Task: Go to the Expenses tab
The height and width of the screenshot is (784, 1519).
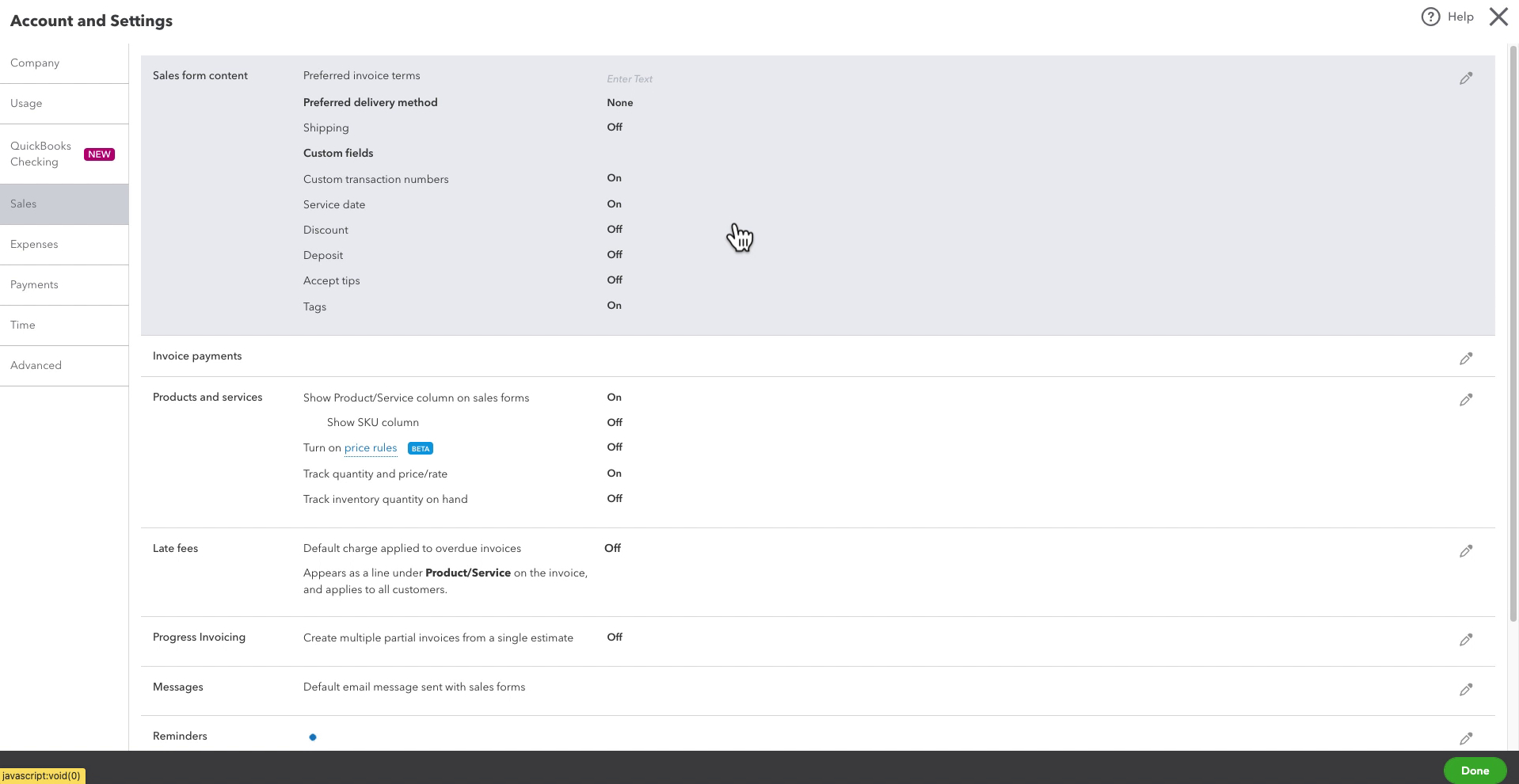Action: pos(64,245)
